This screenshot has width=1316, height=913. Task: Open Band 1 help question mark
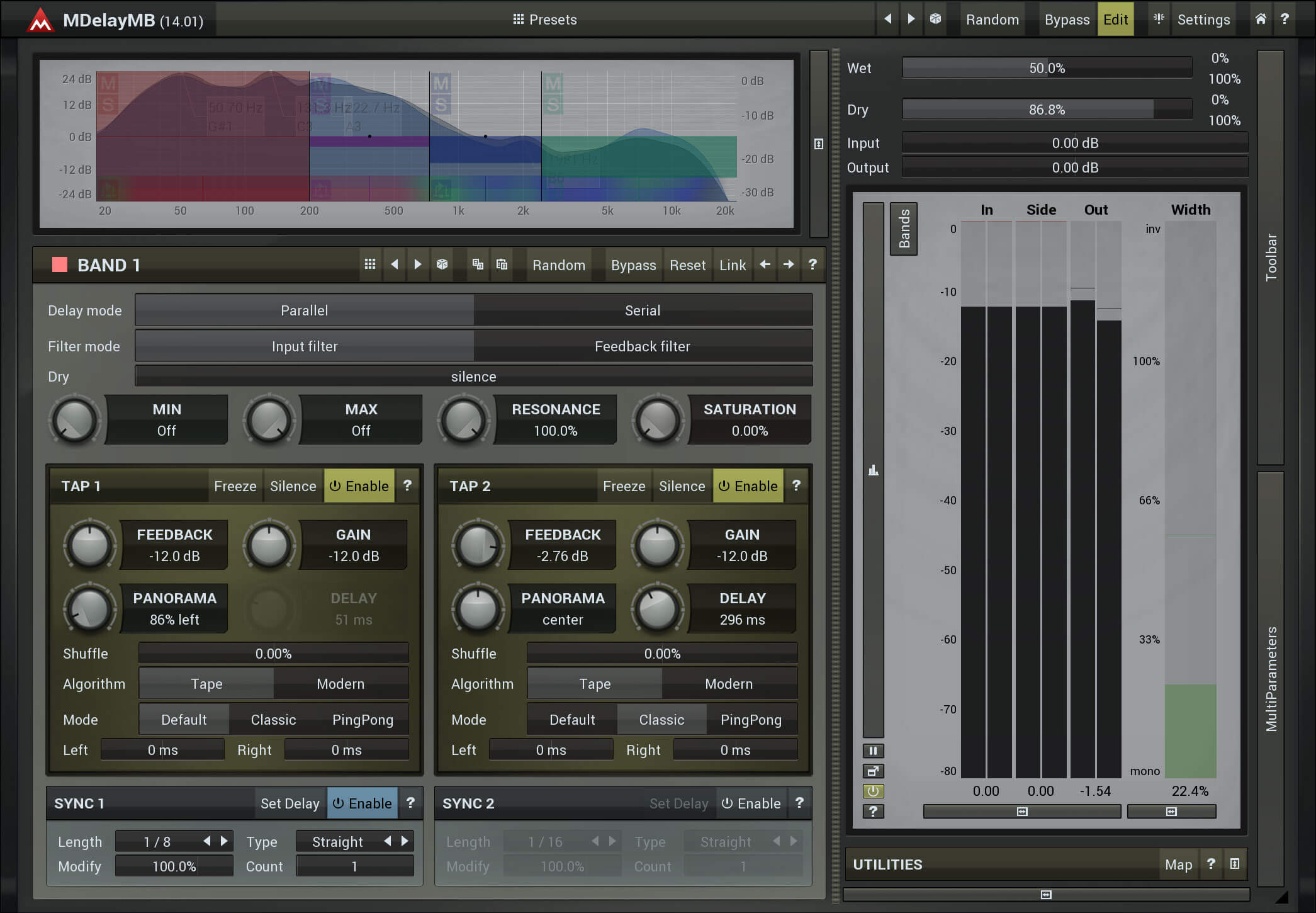(813, 264)
